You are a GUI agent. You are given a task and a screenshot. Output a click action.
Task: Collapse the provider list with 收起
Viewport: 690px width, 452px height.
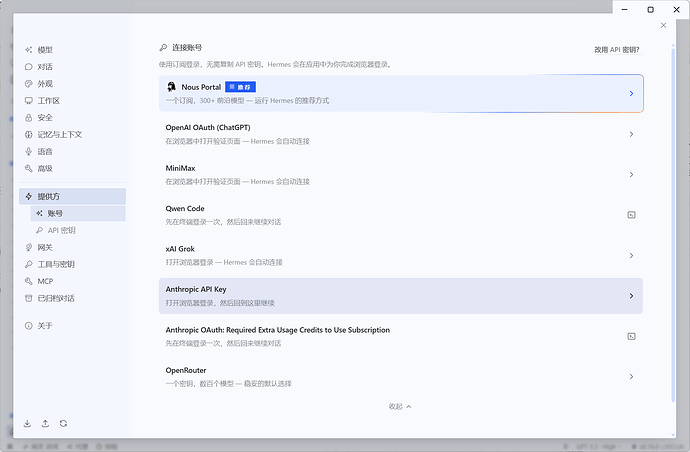(400, 406)
